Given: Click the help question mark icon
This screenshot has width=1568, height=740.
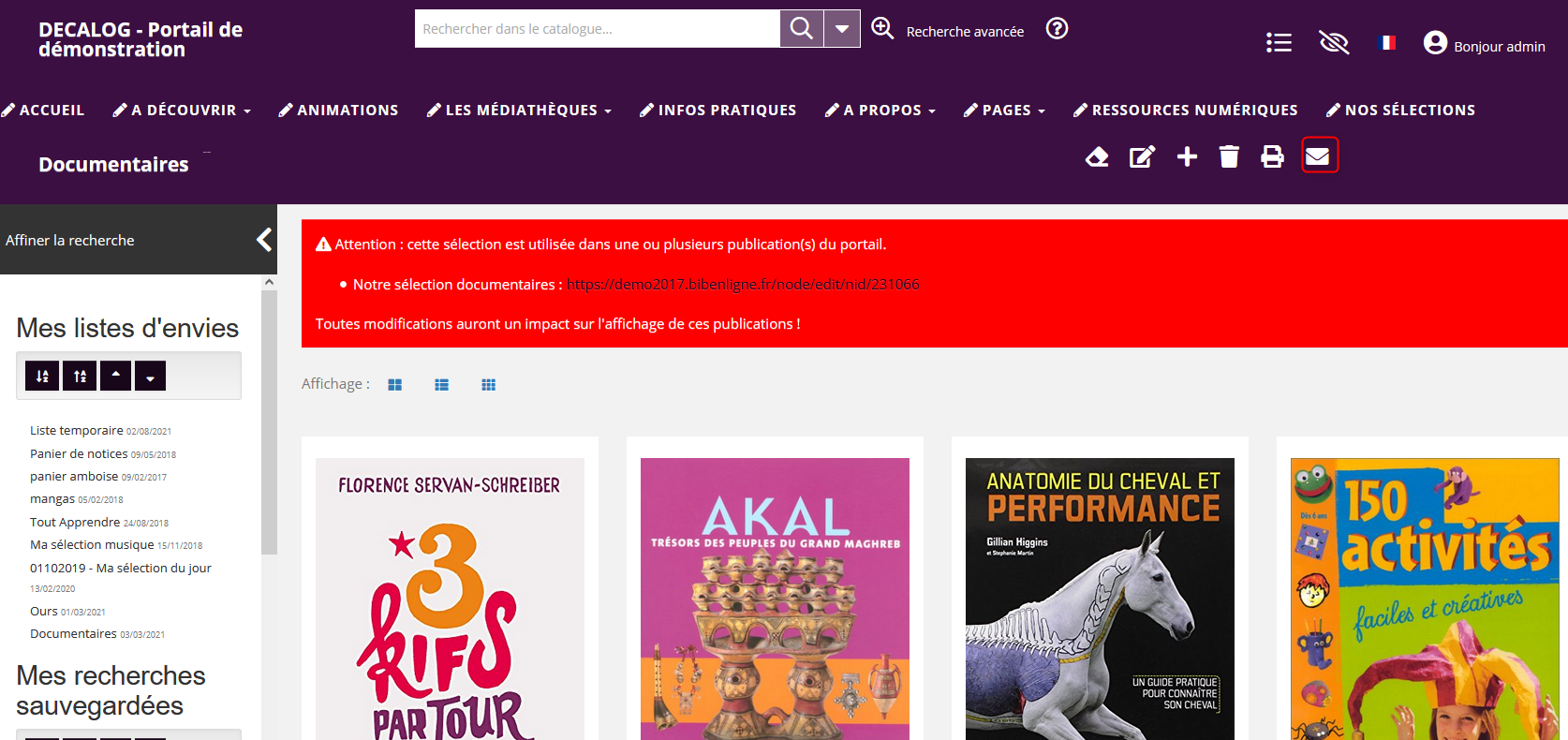Looking at the screenshot, I should pyautogui.click(x=1057, y=28).
